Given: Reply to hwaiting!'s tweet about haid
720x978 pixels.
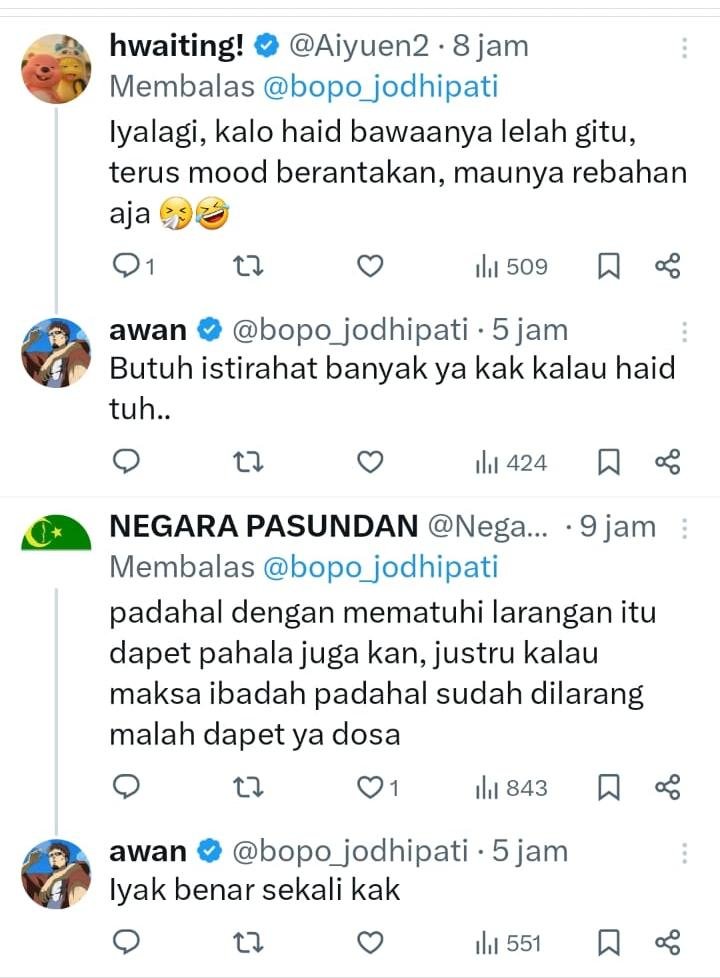Looking at the screenshot, I should pos(125,267).
